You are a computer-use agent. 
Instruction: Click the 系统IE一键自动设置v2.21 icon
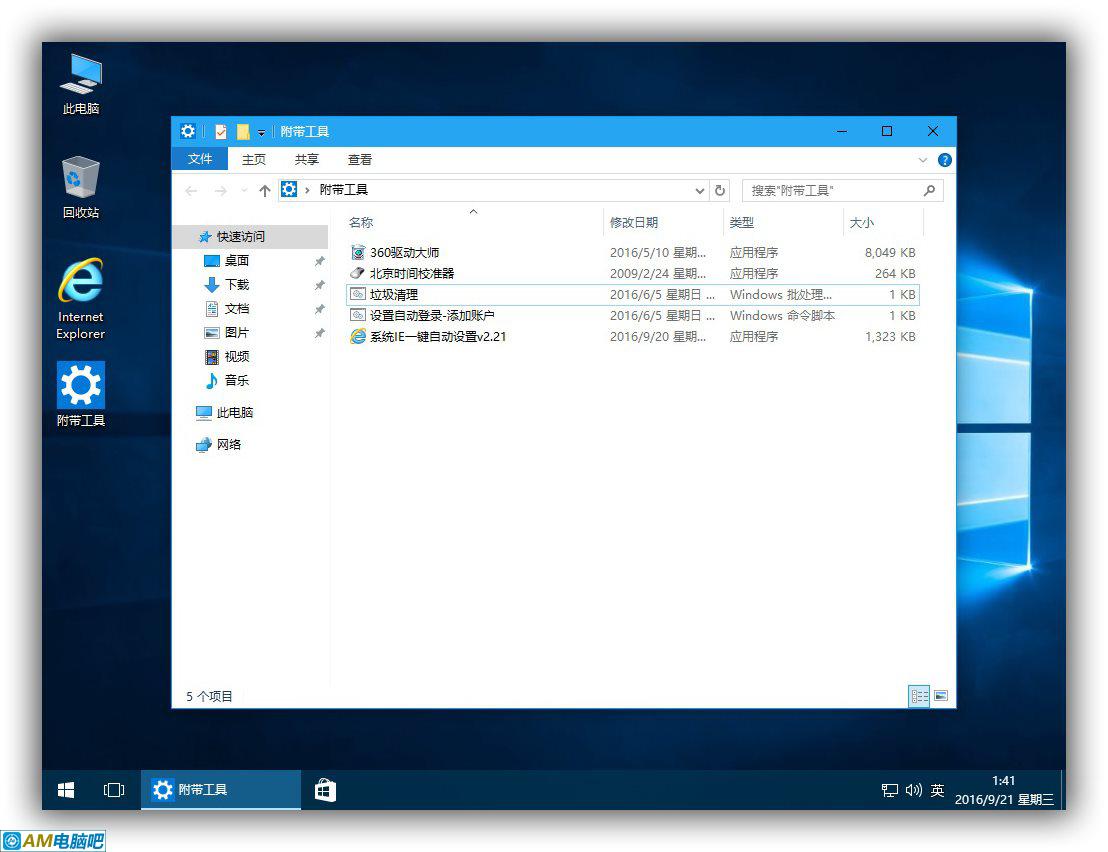358,336
